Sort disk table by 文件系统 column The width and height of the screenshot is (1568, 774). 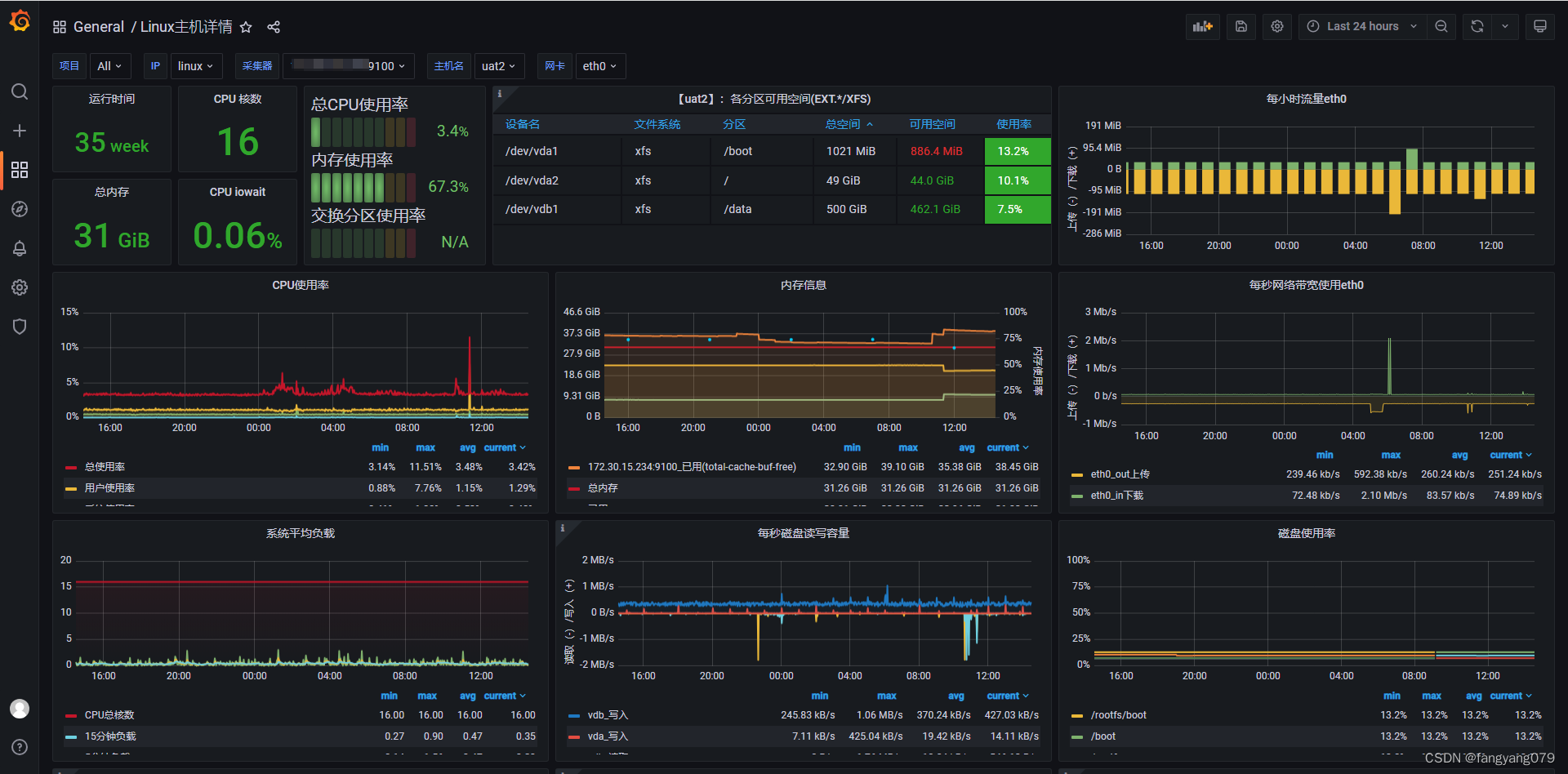(657, 124)
